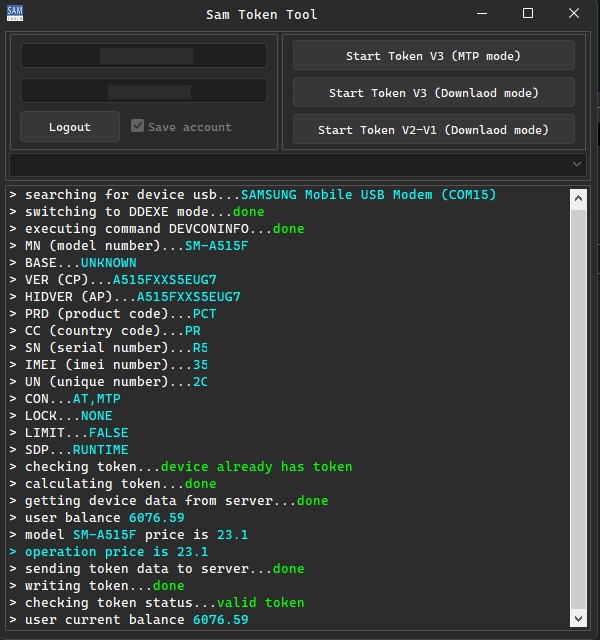Viewport: 600px width, 640px height.
Task: Click the SAMSUNG Mobile USB Modem (COM15) text
Action: (368, 194)
